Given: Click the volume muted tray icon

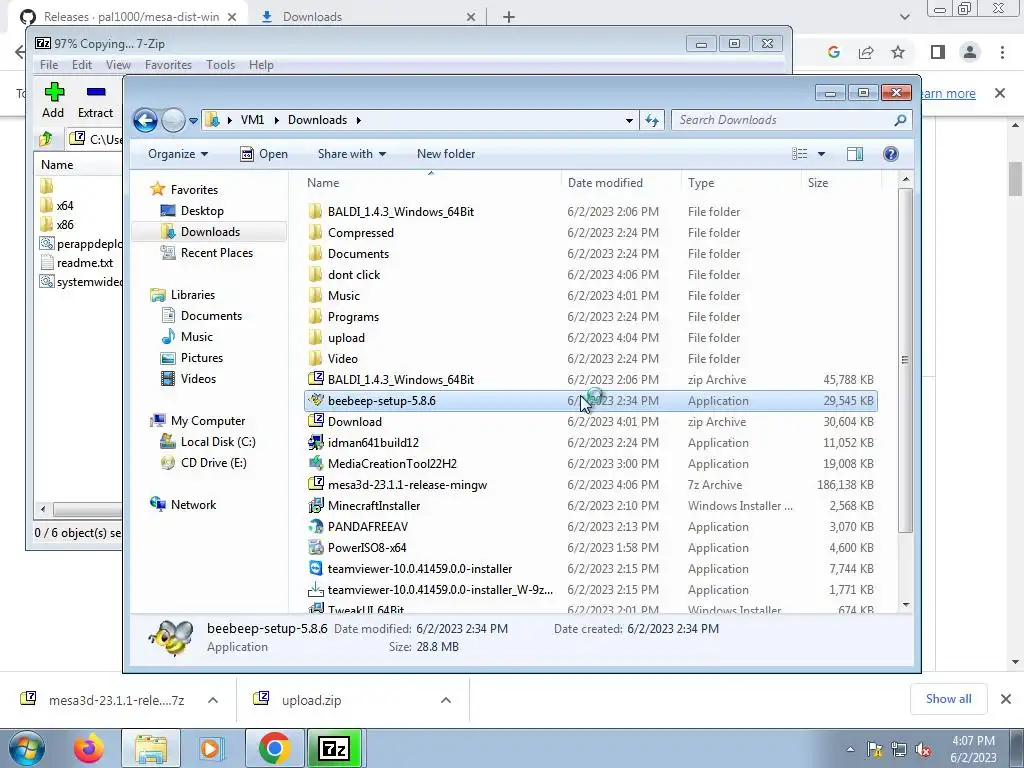Looking at the screenshot, I should [923, 749].
